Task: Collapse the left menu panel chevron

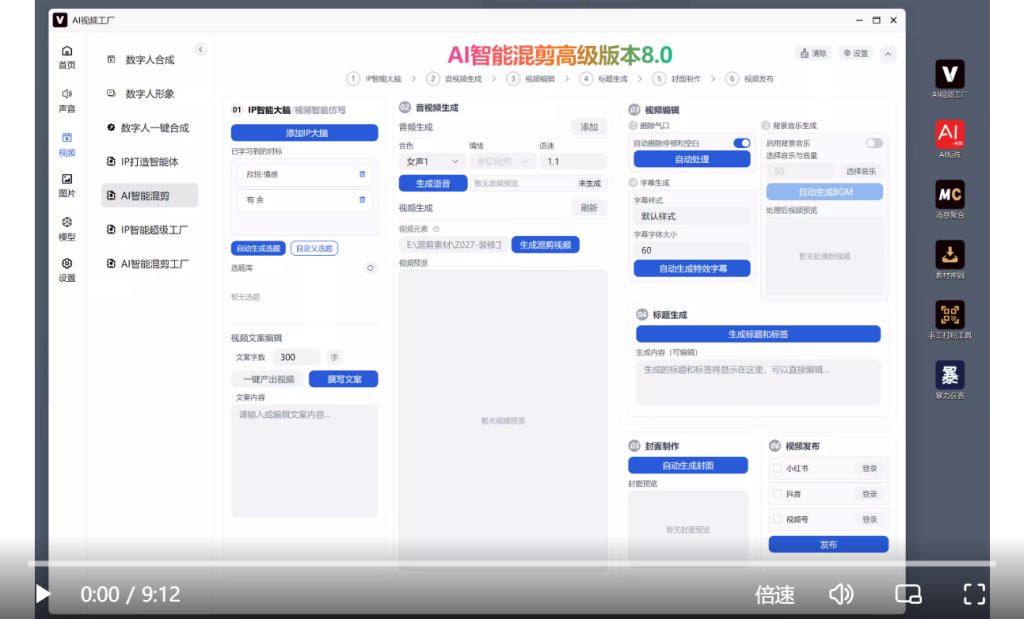Action: [x=200, y=47]
